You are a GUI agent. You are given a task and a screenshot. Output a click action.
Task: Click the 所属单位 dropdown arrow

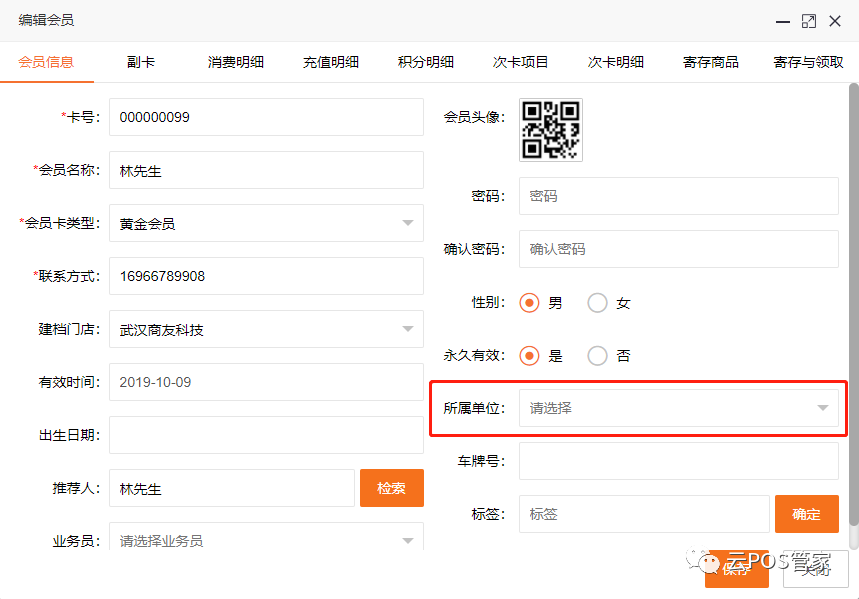(x=822, y=408)
